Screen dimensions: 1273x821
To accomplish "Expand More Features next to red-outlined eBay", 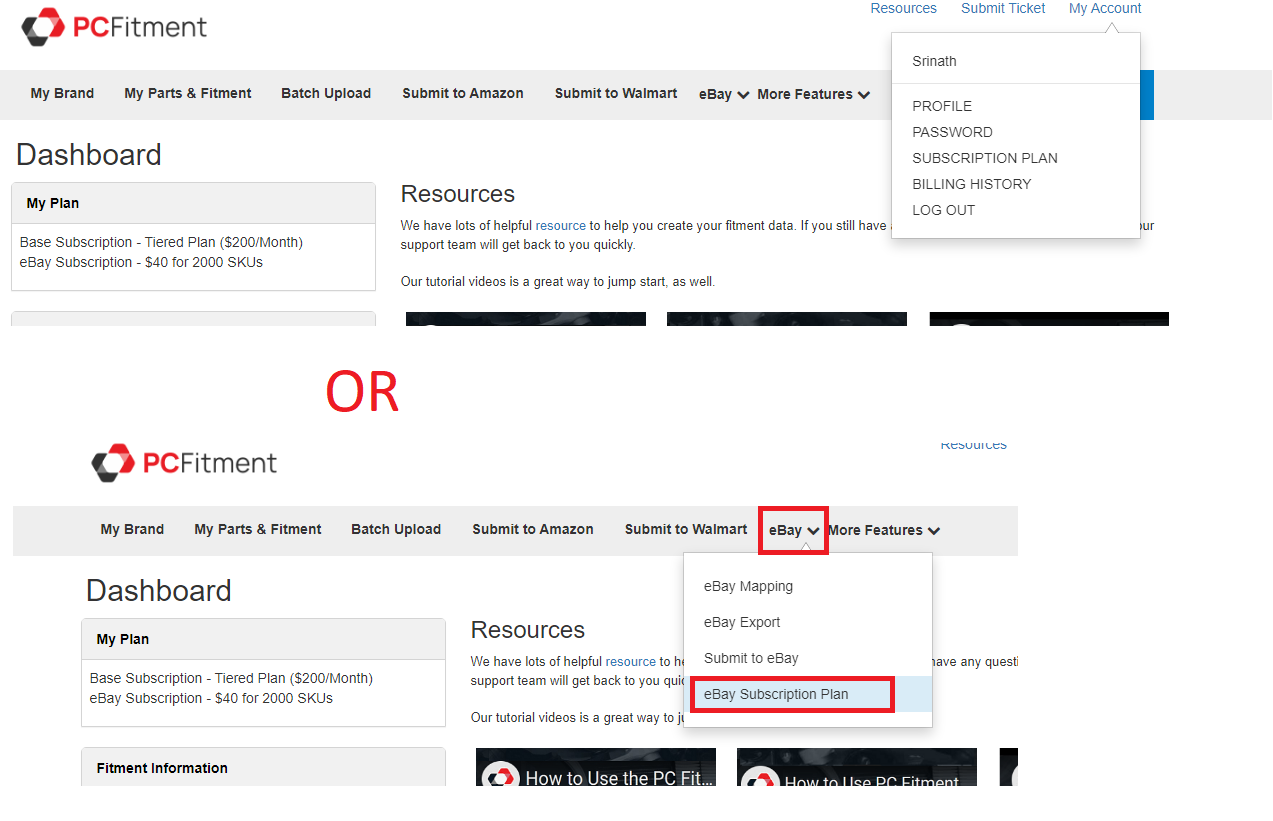I will click(x=883, y=530).
